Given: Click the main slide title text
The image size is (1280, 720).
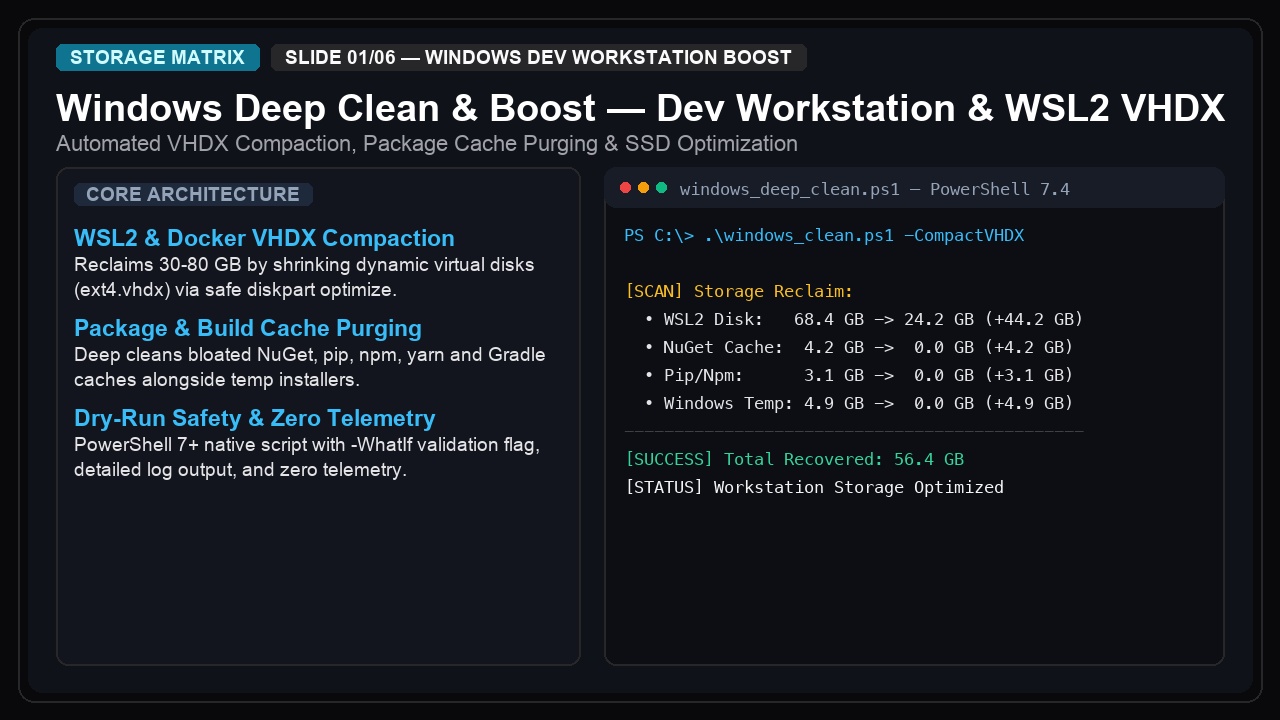Looking at the screenshot, I should 640,108.
